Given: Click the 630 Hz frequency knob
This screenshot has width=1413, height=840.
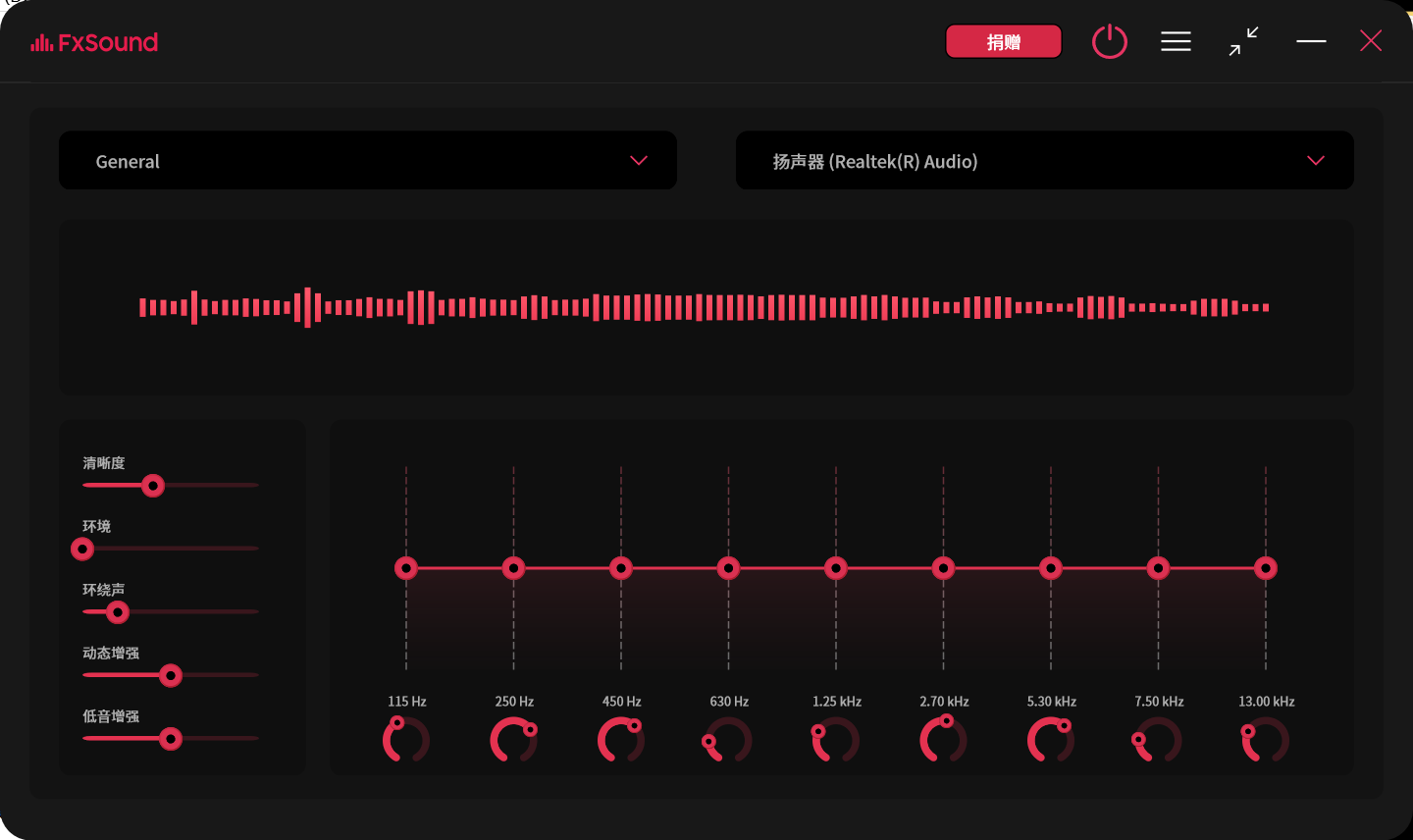Looking at the screenshot, I should [728, 740].
